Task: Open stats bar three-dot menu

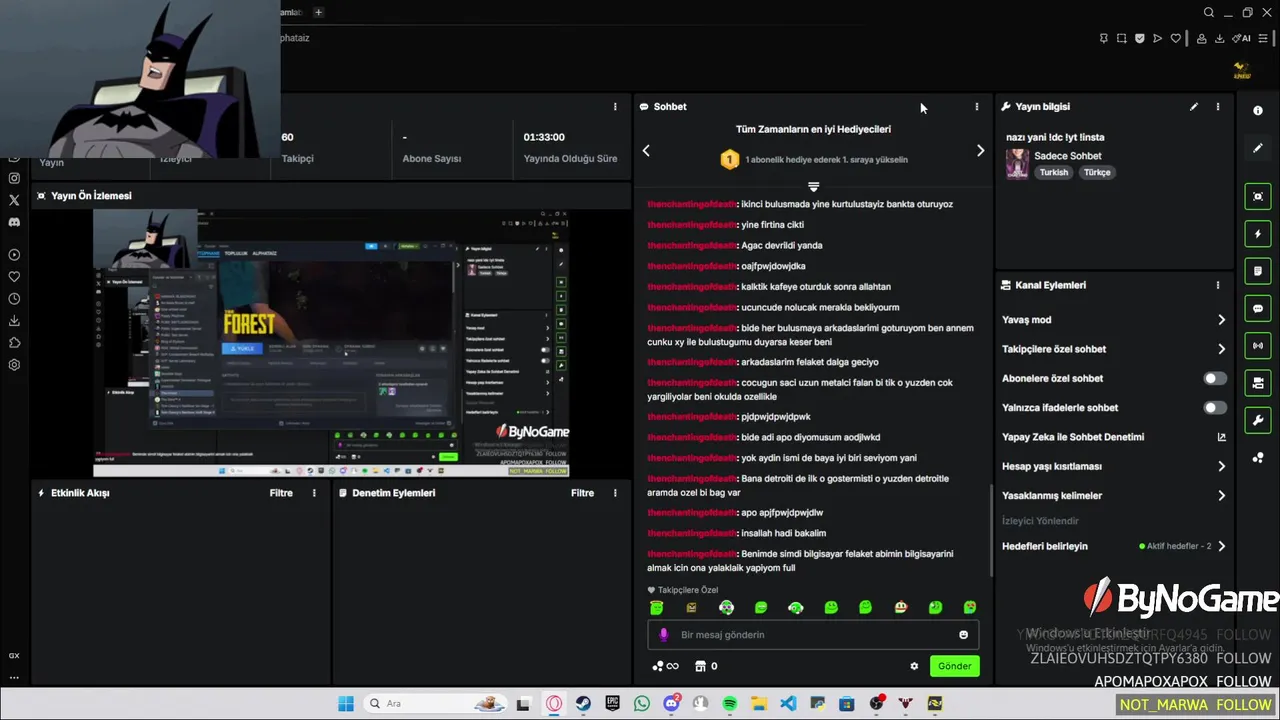Action: pyautogui.click(x=615, y=106)
